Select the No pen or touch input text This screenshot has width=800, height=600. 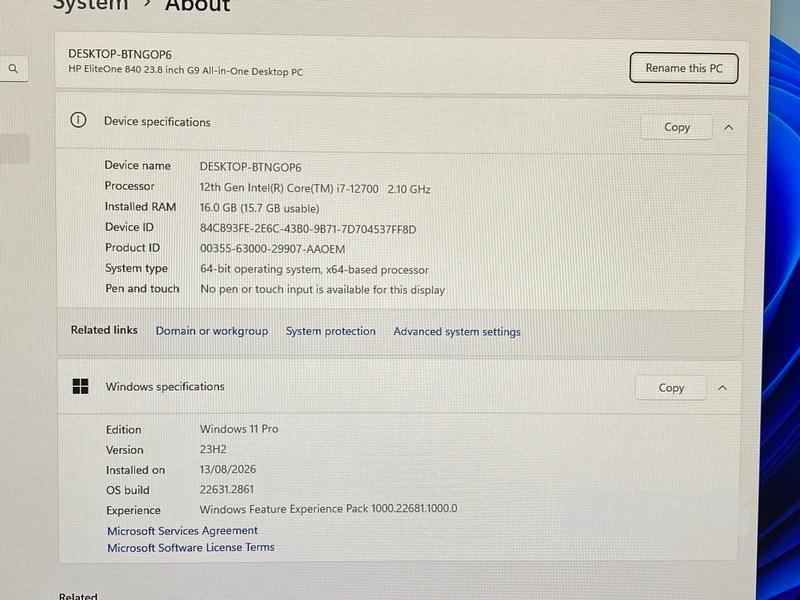(322, 289)
